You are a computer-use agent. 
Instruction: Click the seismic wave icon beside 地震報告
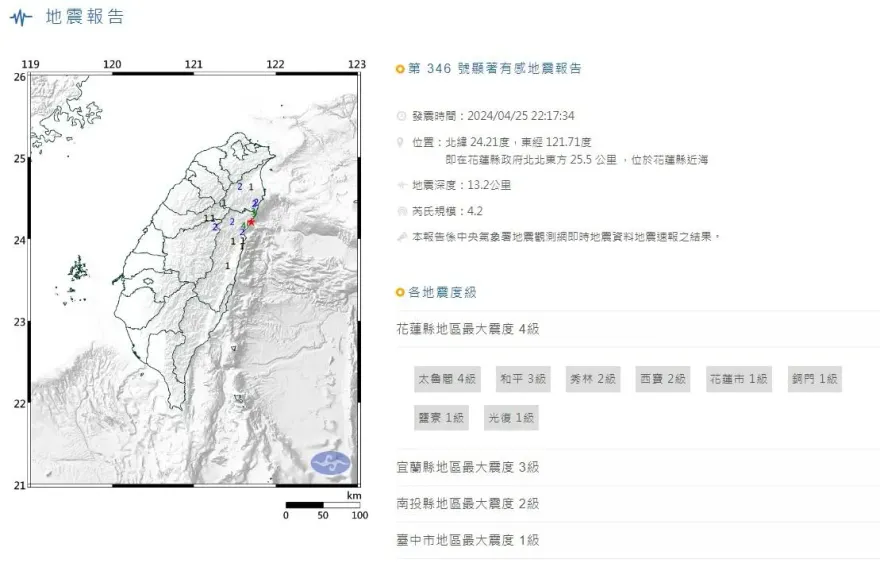coord(21,19)
